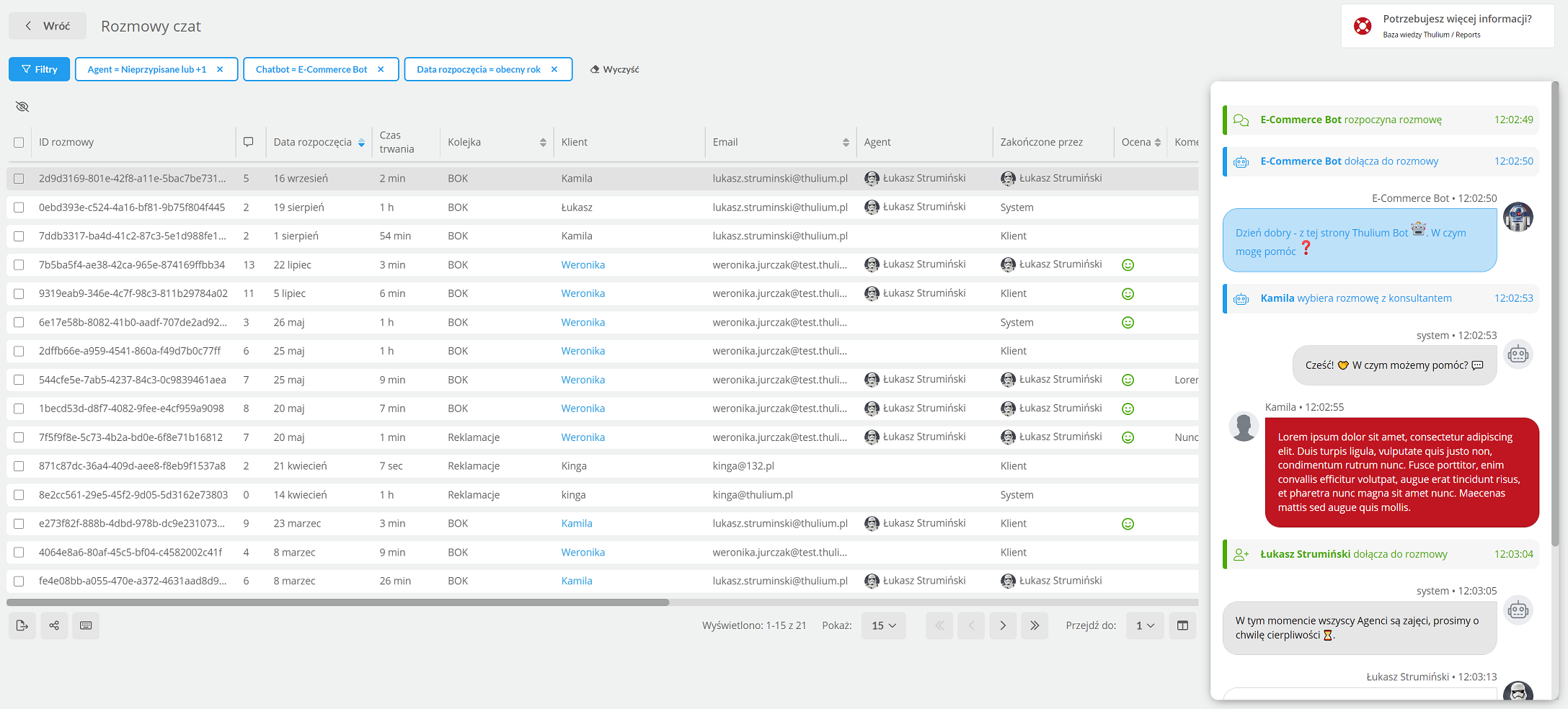Click the agent-joined icon next to Łukasz Strumiński

(x=1241, y=554)
